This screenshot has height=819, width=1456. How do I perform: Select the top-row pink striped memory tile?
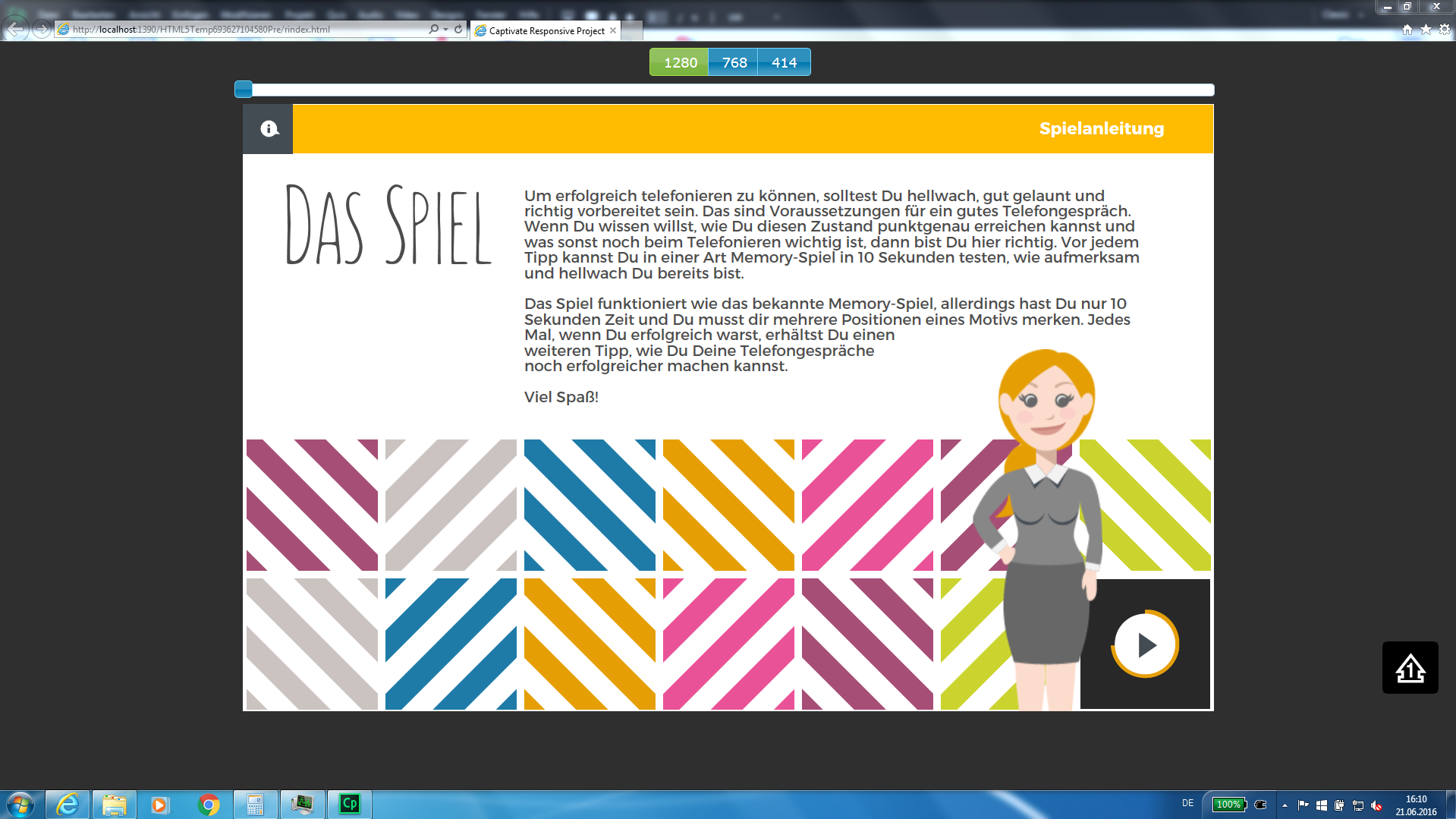(x=867, y=505)
